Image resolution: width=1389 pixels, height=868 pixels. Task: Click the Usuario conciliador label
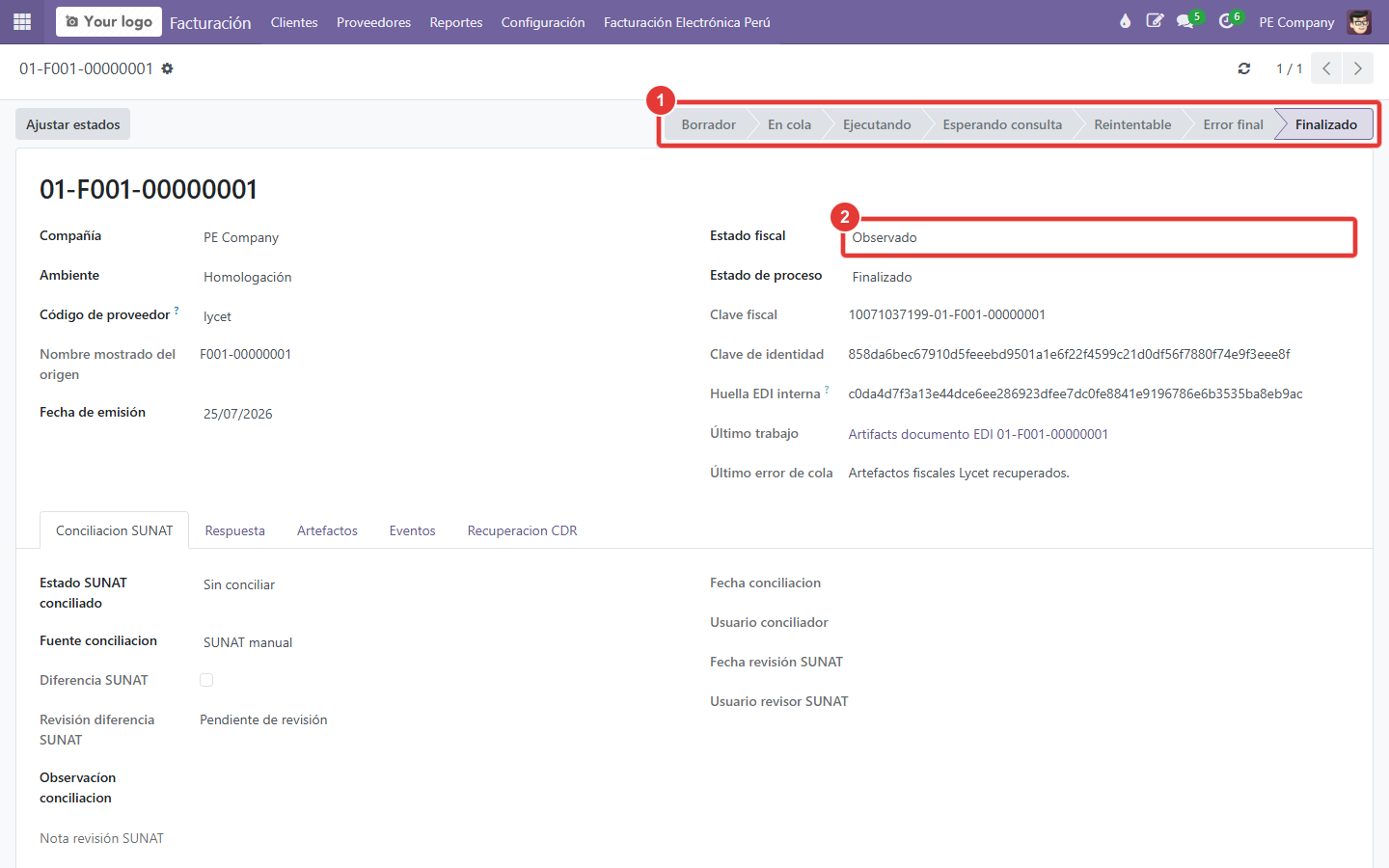tap(769, 622)
